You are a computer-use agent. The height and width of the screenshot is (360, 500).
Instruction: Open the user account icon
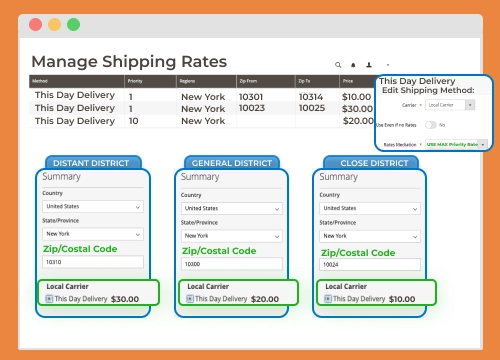(369, 65)
